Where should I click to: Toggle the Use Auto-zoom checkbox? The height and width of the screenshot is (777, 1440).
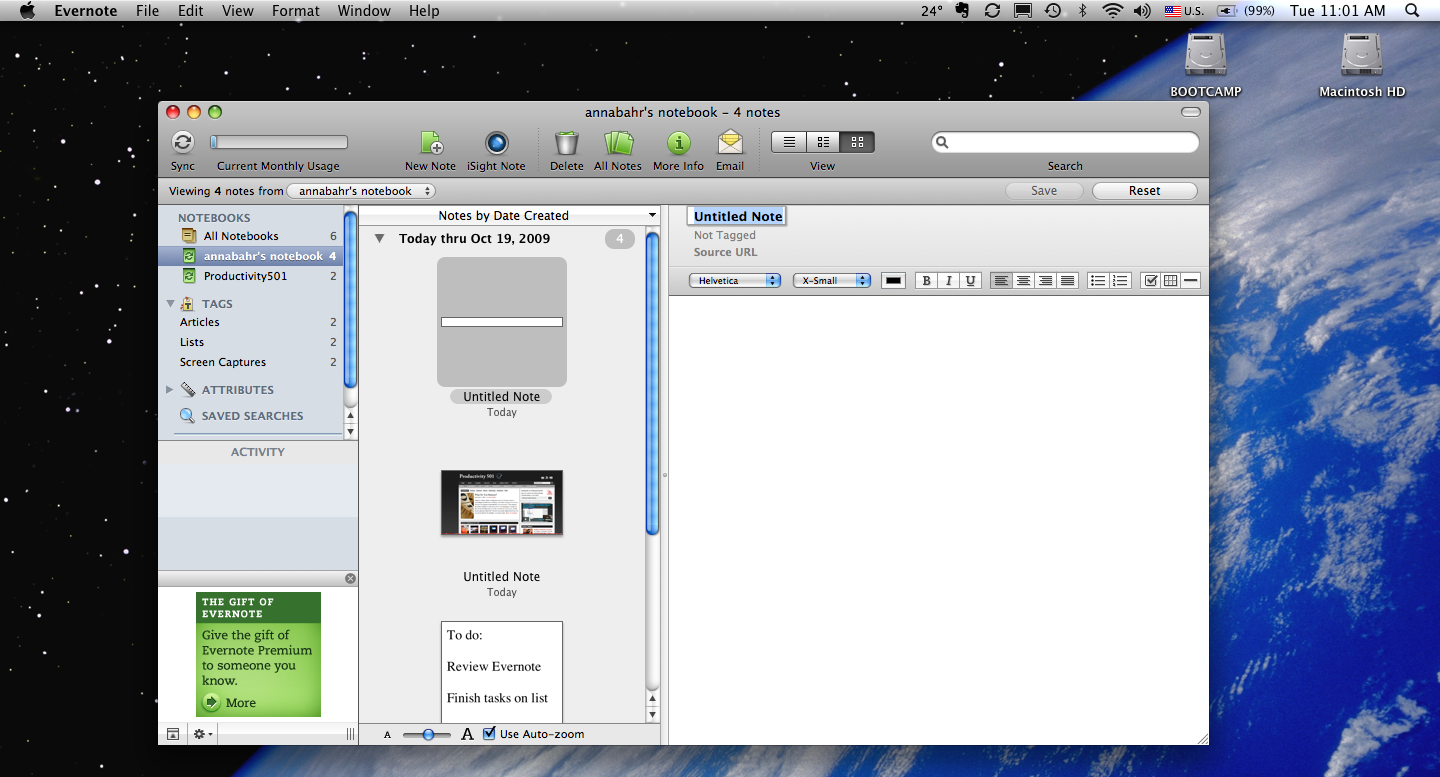click(x=489, y=734)
